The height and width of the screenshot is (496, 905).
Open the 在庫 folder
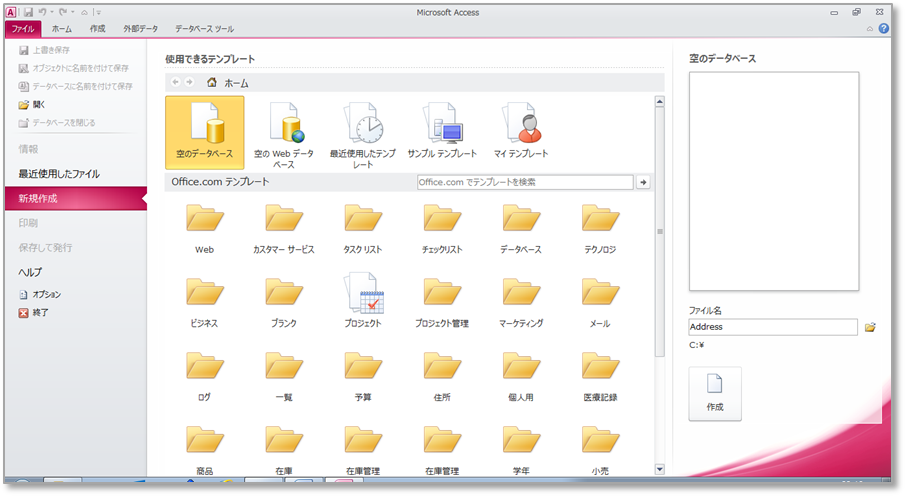[283, 450]
